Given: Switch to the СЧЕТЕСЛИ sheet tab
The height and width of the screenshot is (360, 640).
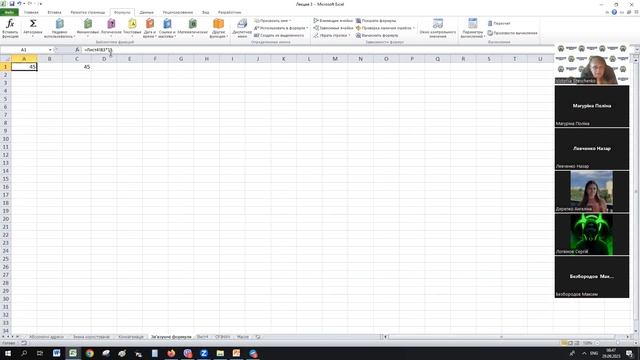Looking at the screenshot, I should coord(222,337).
